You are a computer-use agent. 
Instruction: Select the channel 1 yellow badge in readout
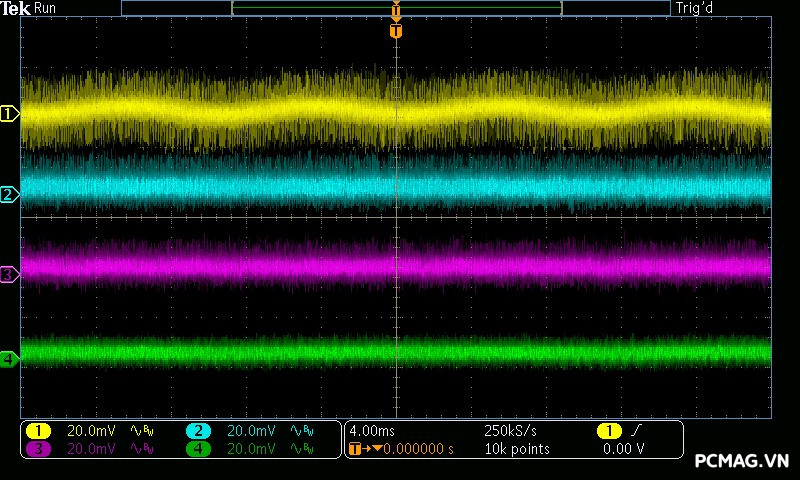38,431
